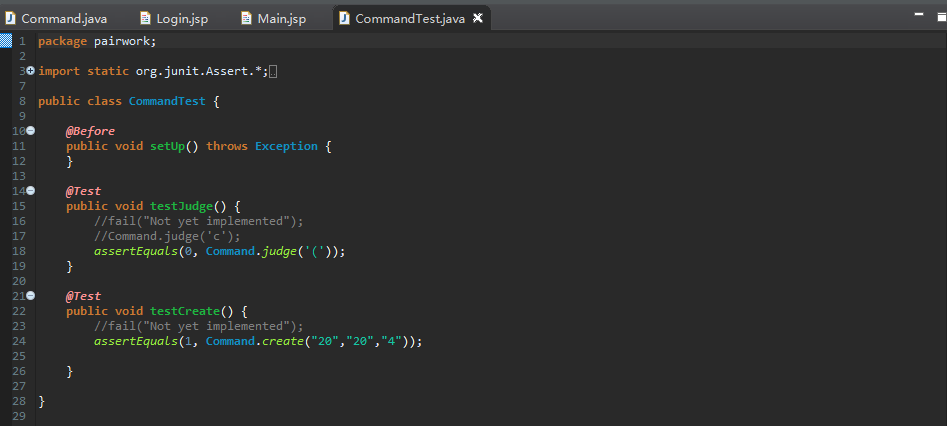Click the collapsed import placeholder box on line 3
The image size is (947, 426).
click(273, 72)
